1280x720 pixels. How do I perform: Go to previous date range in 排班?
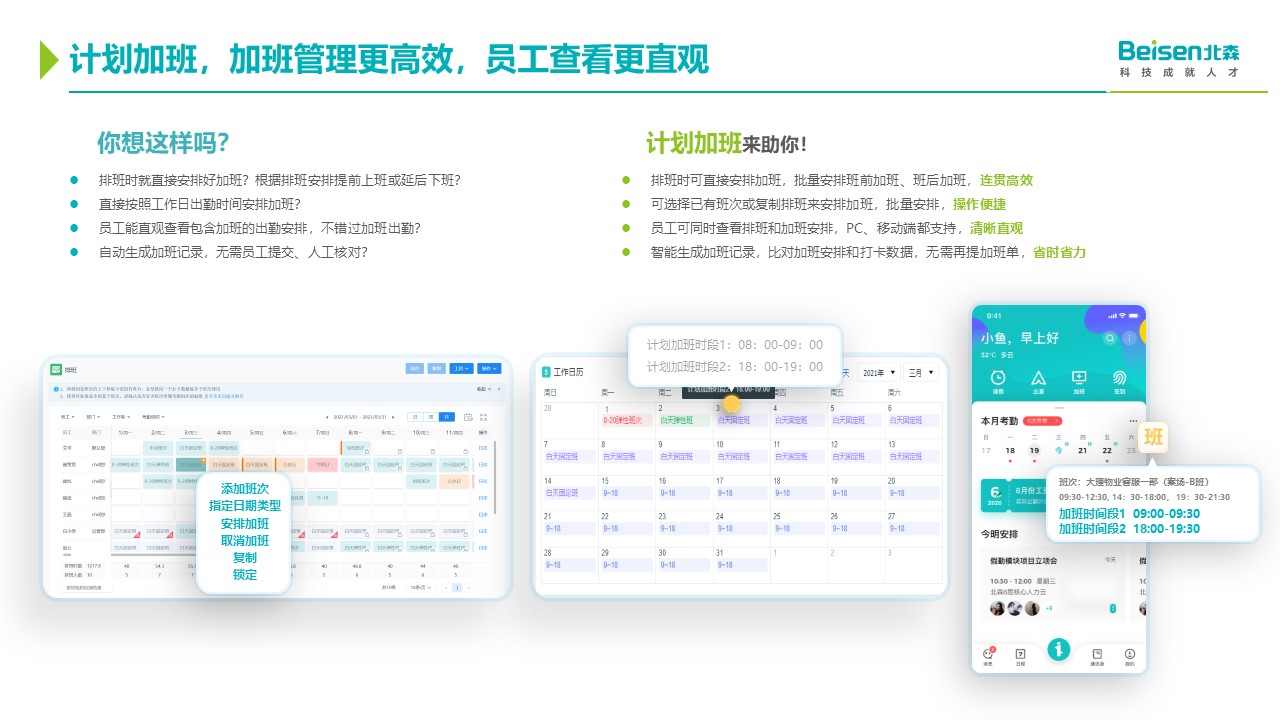(x=327, y=417)
